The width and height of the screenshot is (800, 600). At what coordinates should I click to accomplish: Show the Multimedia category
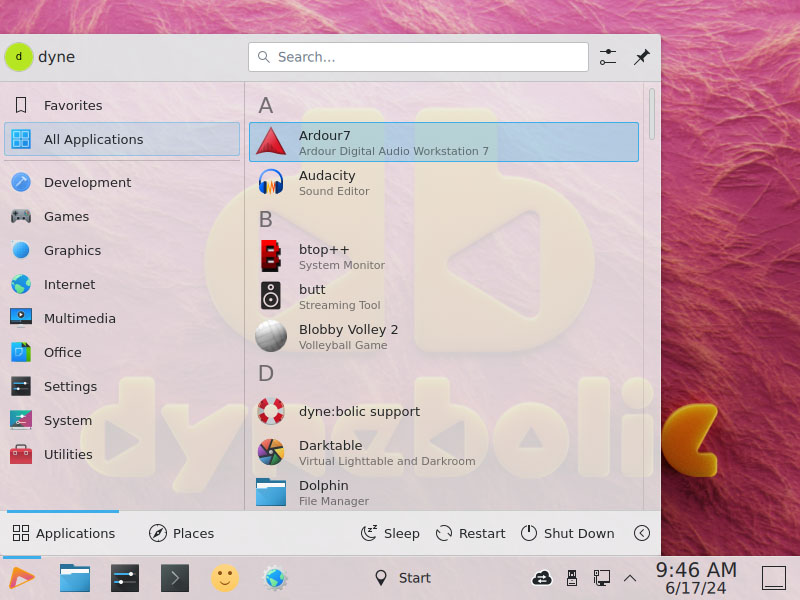click(x=122, y=318)
